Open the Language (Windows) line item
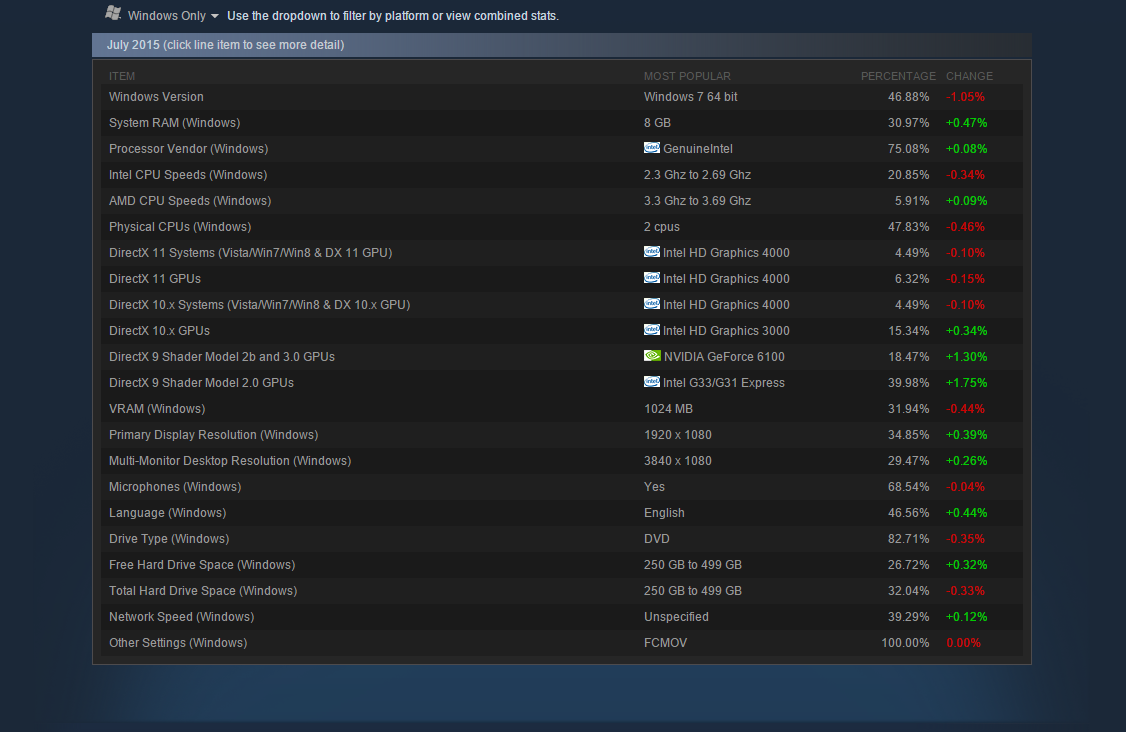1126x732 pixels. point(562,513)
